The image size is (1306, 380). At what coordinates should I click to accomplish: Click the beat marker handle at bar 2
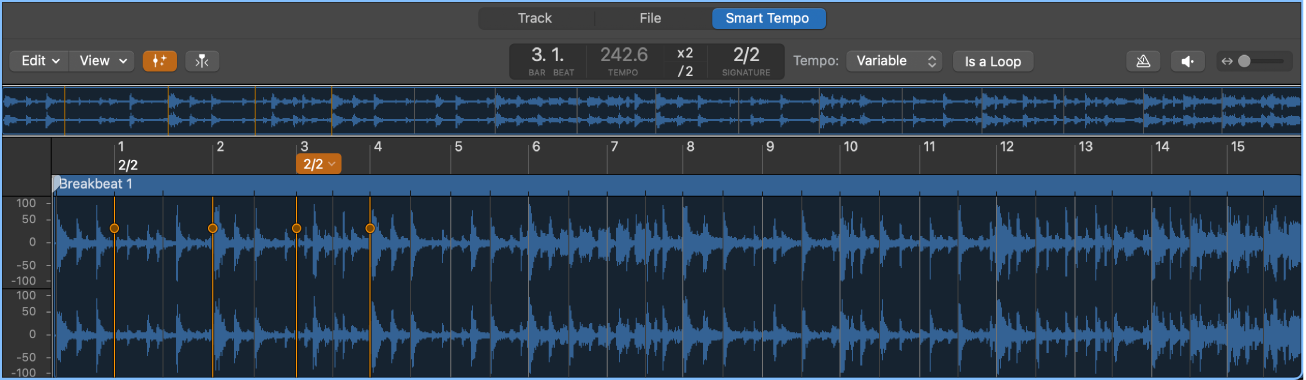tap(212, 228)
